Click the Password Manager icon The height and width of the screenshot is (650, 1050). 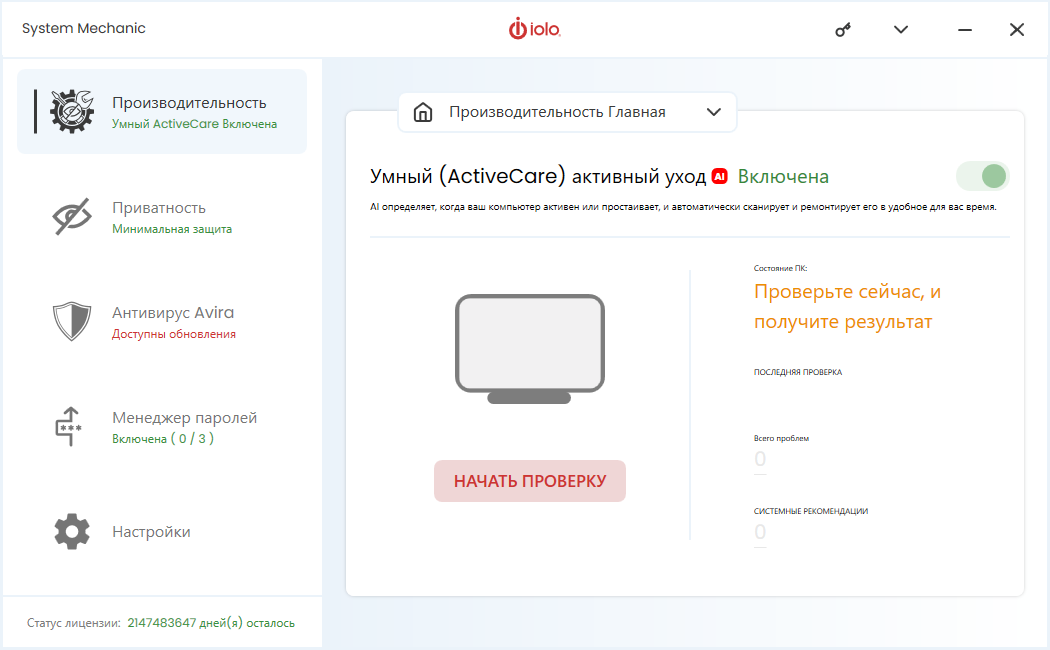tap(69, 427)
